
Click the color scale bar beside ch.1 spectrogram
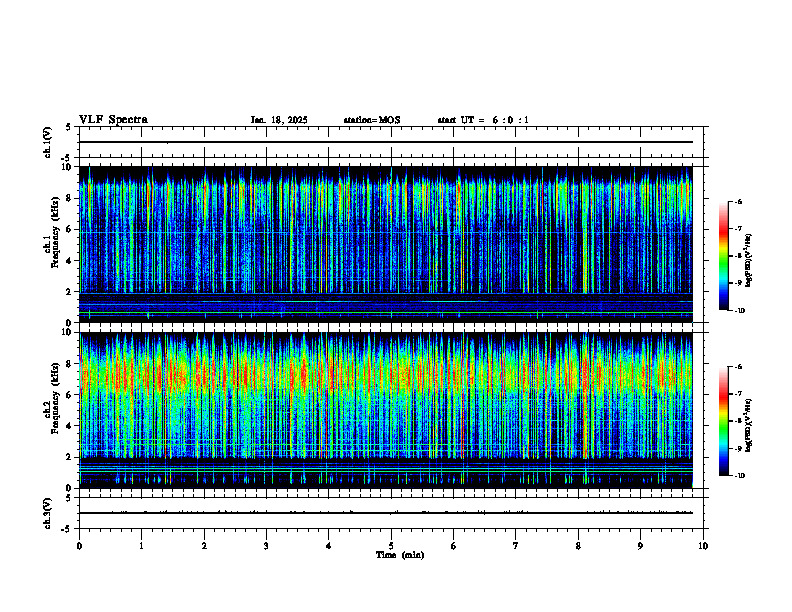pos(724,256)
